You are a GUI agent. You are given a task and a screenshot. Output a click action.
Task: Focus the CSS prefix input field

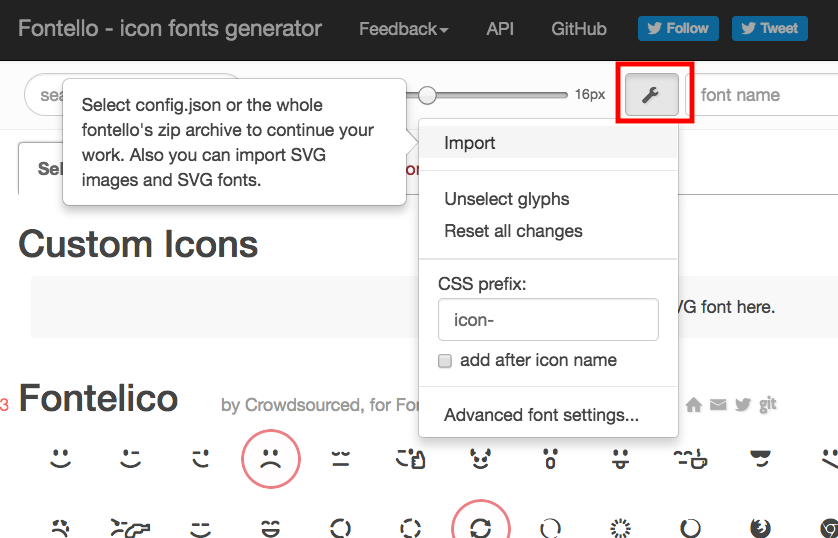click(x=548, y=319)
